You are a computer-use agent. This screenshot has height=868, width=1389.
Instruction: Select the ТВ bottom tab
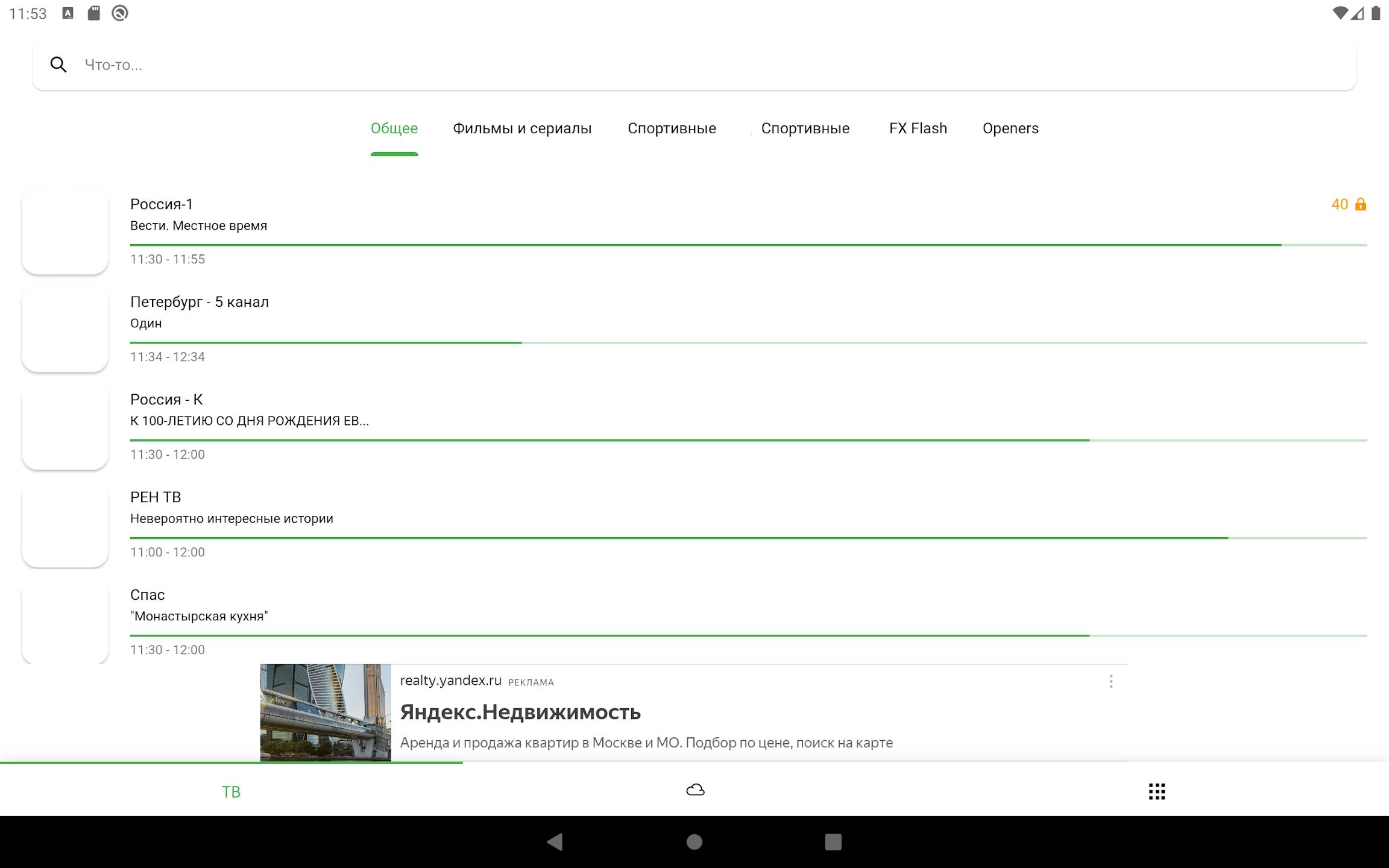(x=231, y=791)
